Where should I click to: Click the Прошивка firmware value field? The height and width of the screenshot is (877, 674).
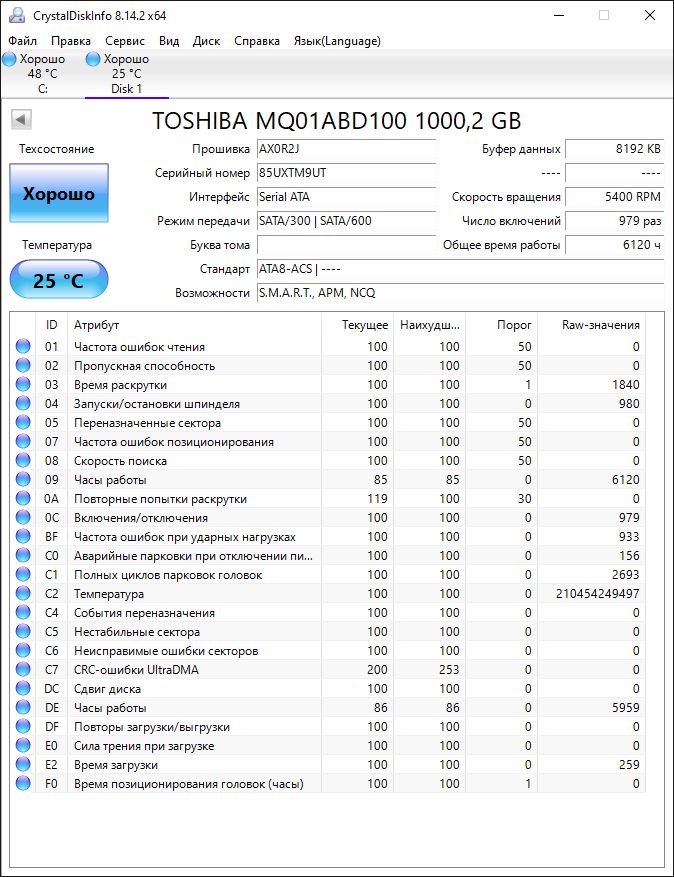coord(346,149)
